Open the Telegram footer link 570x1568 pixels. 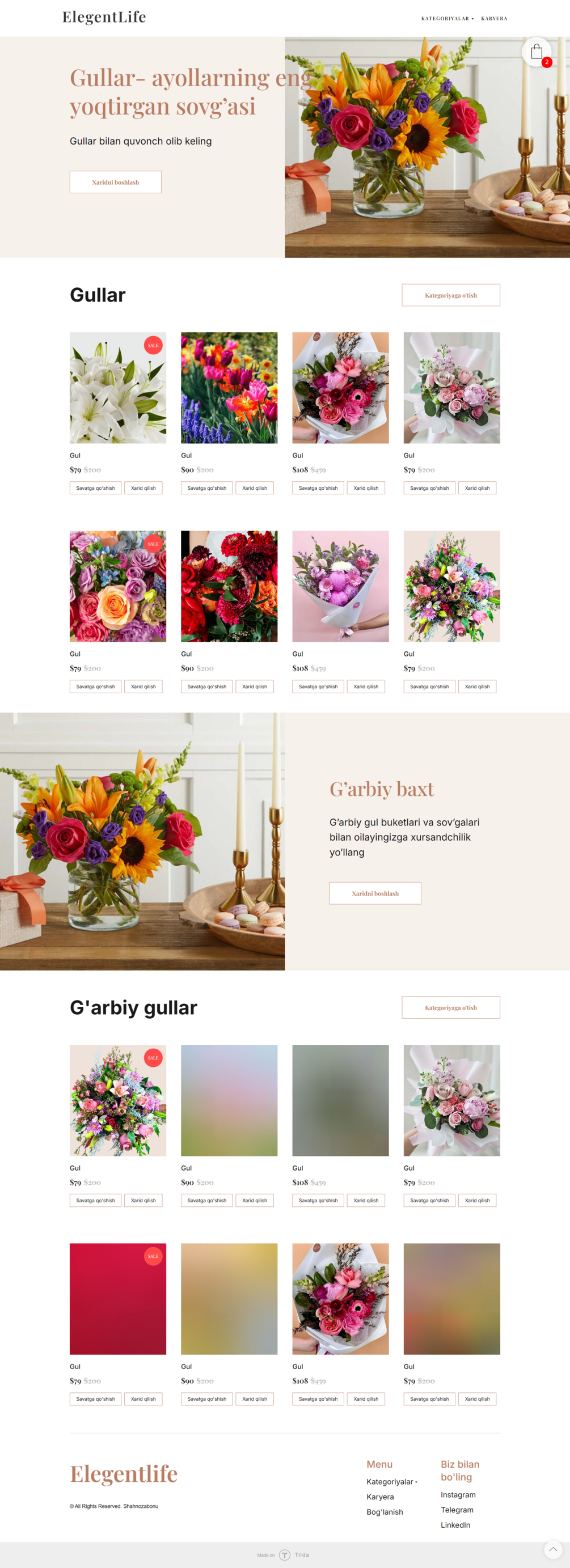[x=457, y=1510]
